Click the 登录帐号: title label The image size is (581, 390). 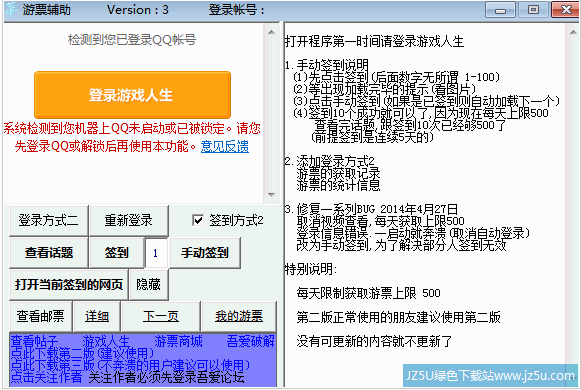236,10
